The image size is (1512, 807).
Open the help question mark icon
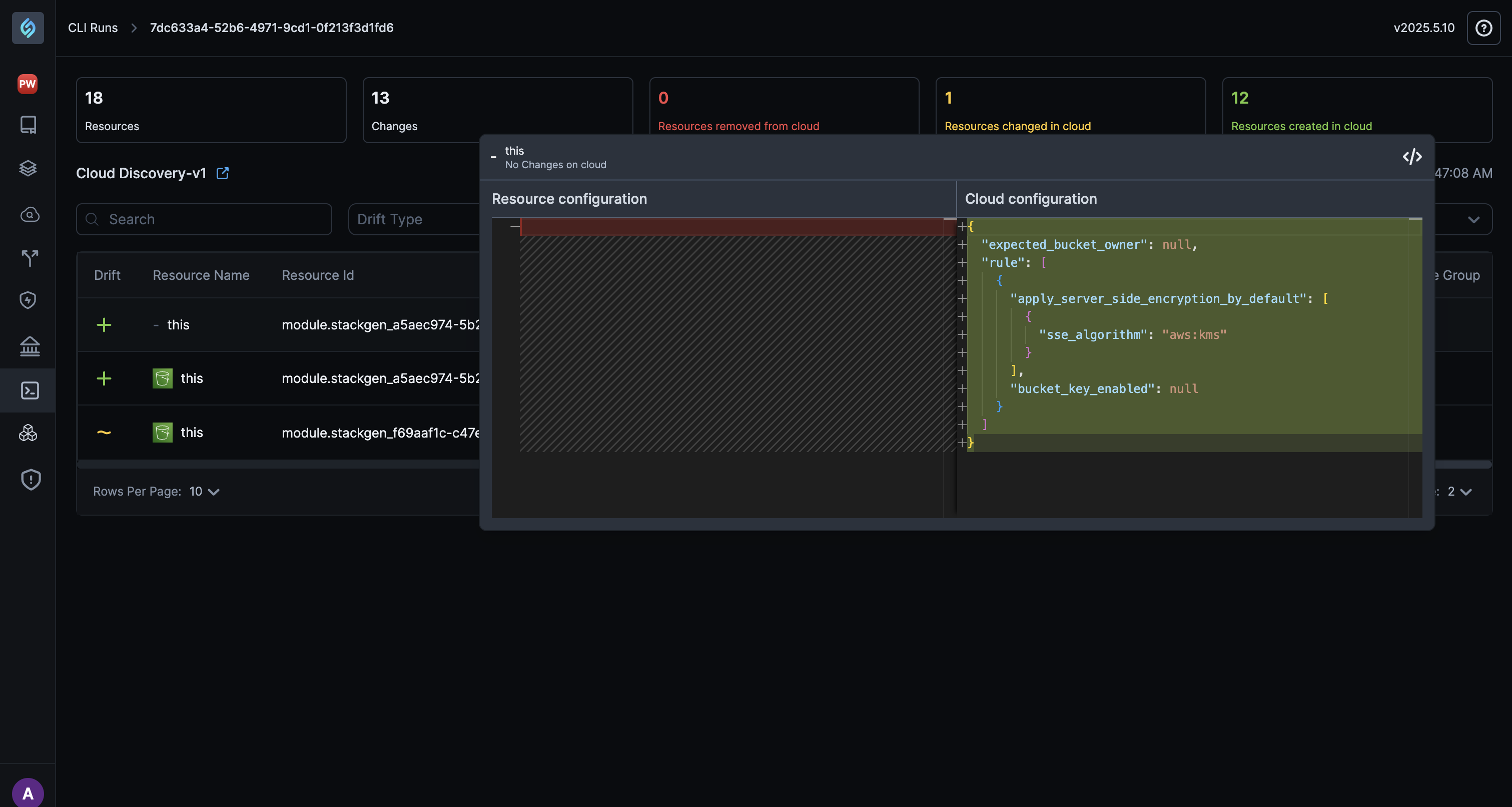point(1483,28)
